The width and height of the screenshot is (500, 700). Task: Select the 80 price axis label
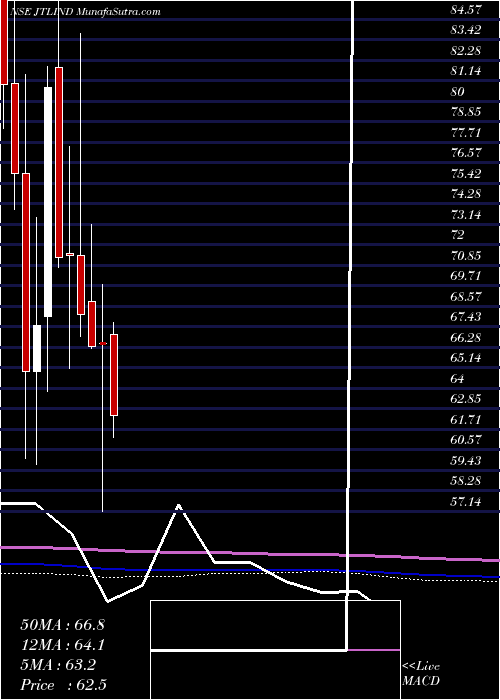point(458,92)
